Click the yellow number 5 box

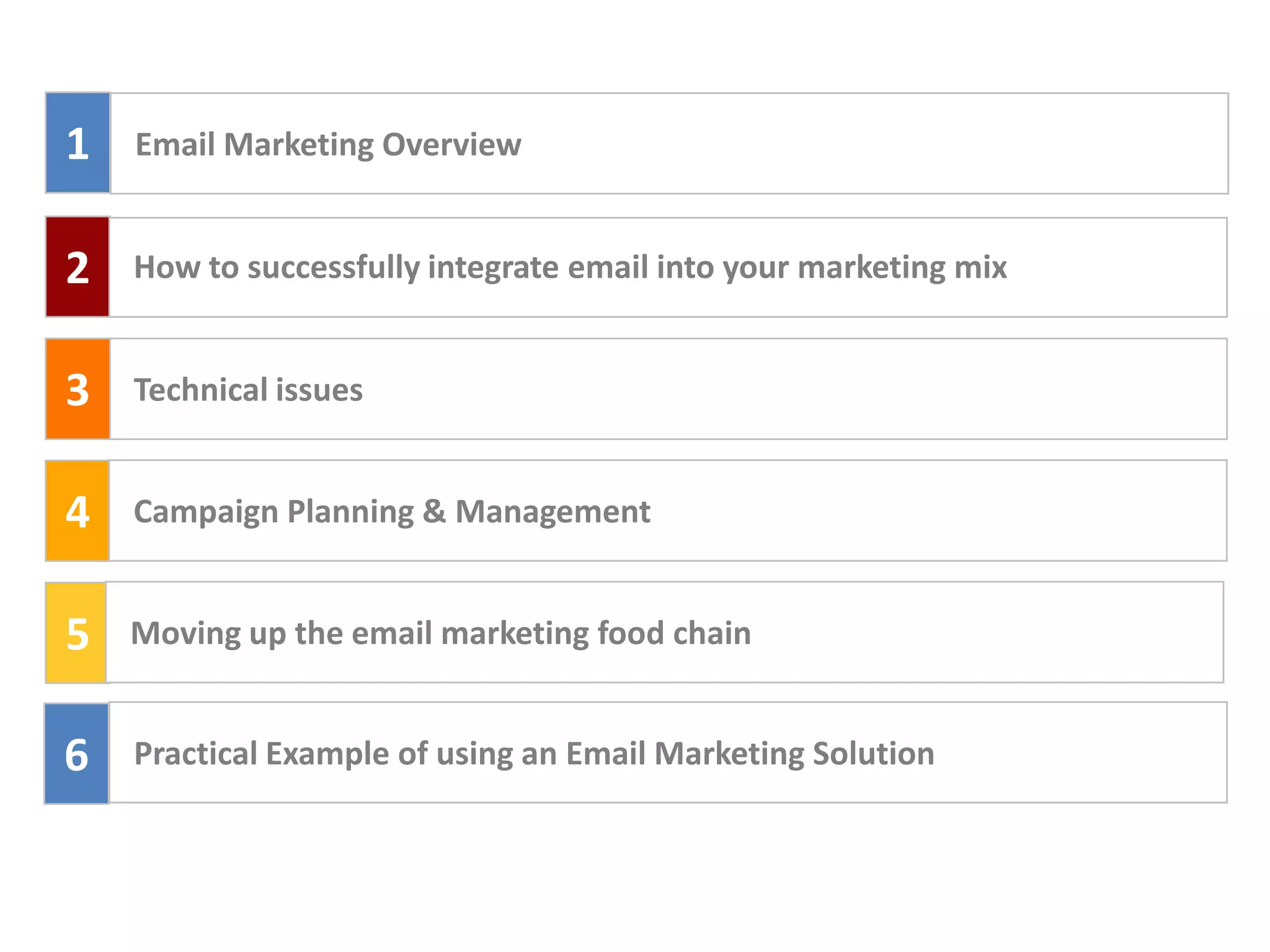(76, 632)
